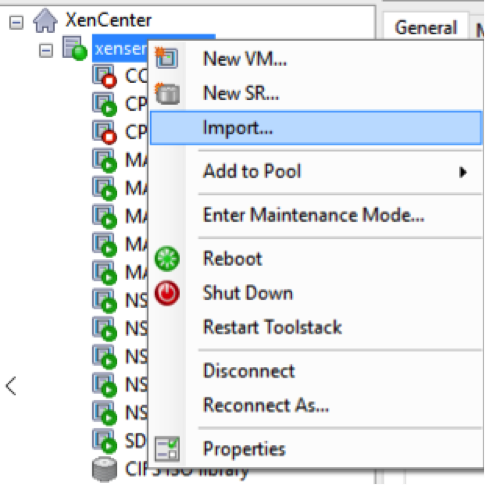Select Enter Maintenance Mode... menu entry
The image size is (485, 485).
point(314,215)
